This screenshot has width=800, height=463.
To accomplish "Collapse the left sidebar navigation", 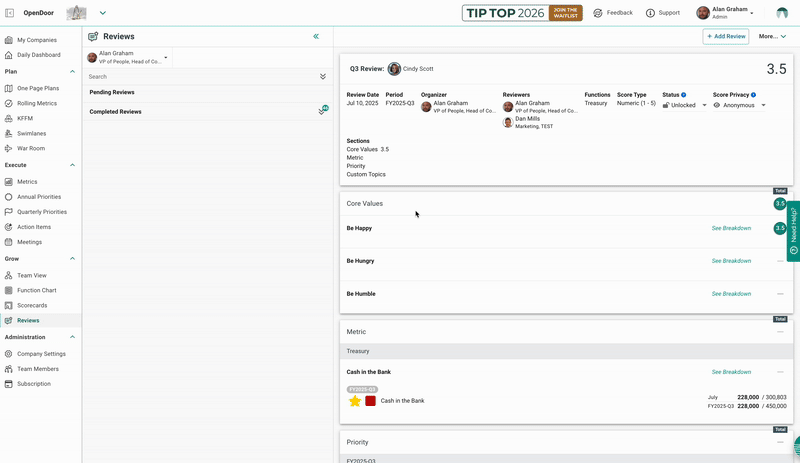I will [x=9, y=13].
